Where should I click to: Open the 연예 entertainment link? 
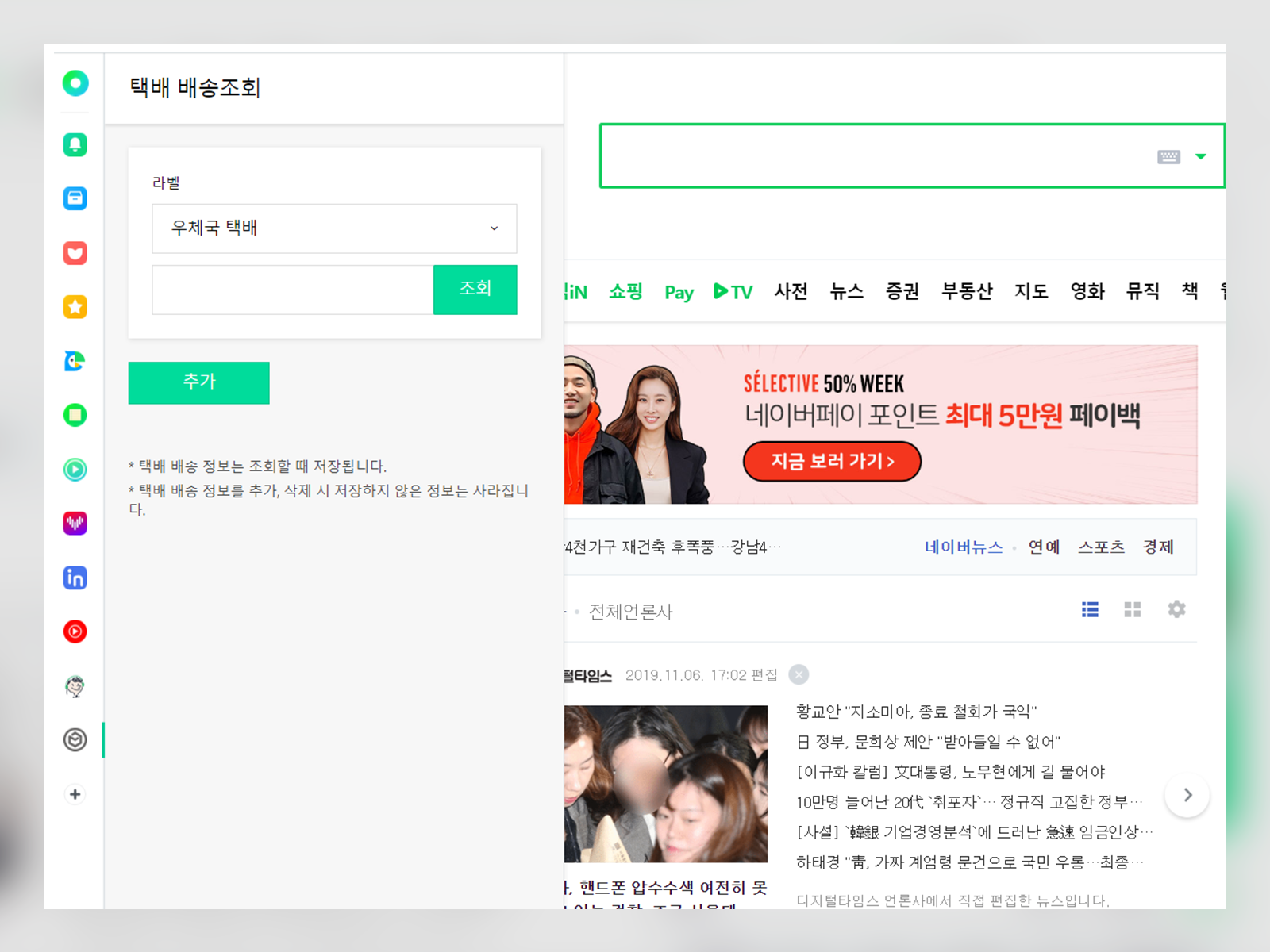(1044, 547)
